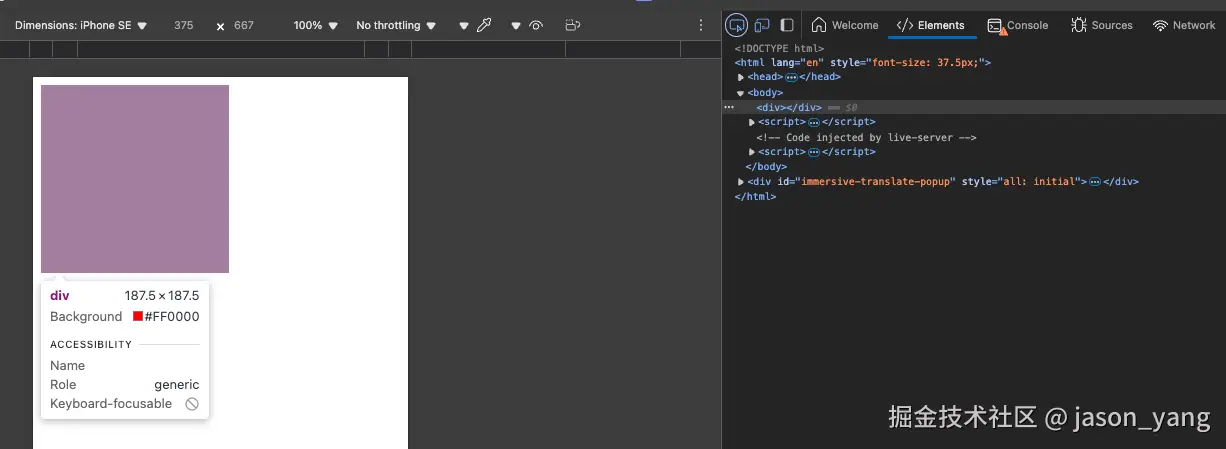Click the height field showing 667
The image size is (1226, 449).
(244, 25)
